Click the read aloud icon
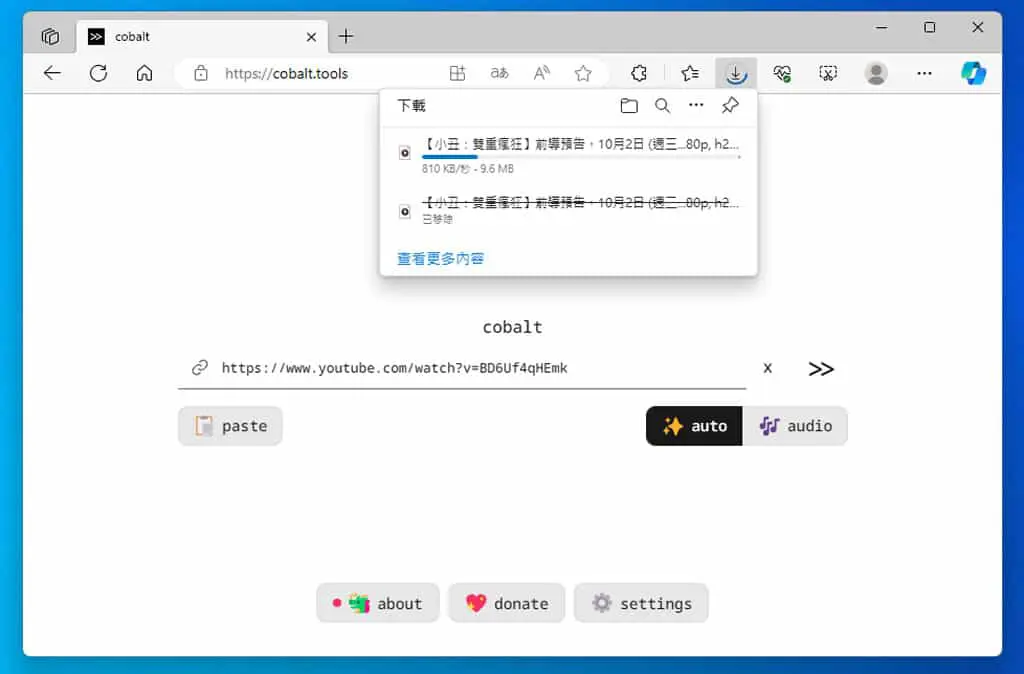 (x=541, y=73)
